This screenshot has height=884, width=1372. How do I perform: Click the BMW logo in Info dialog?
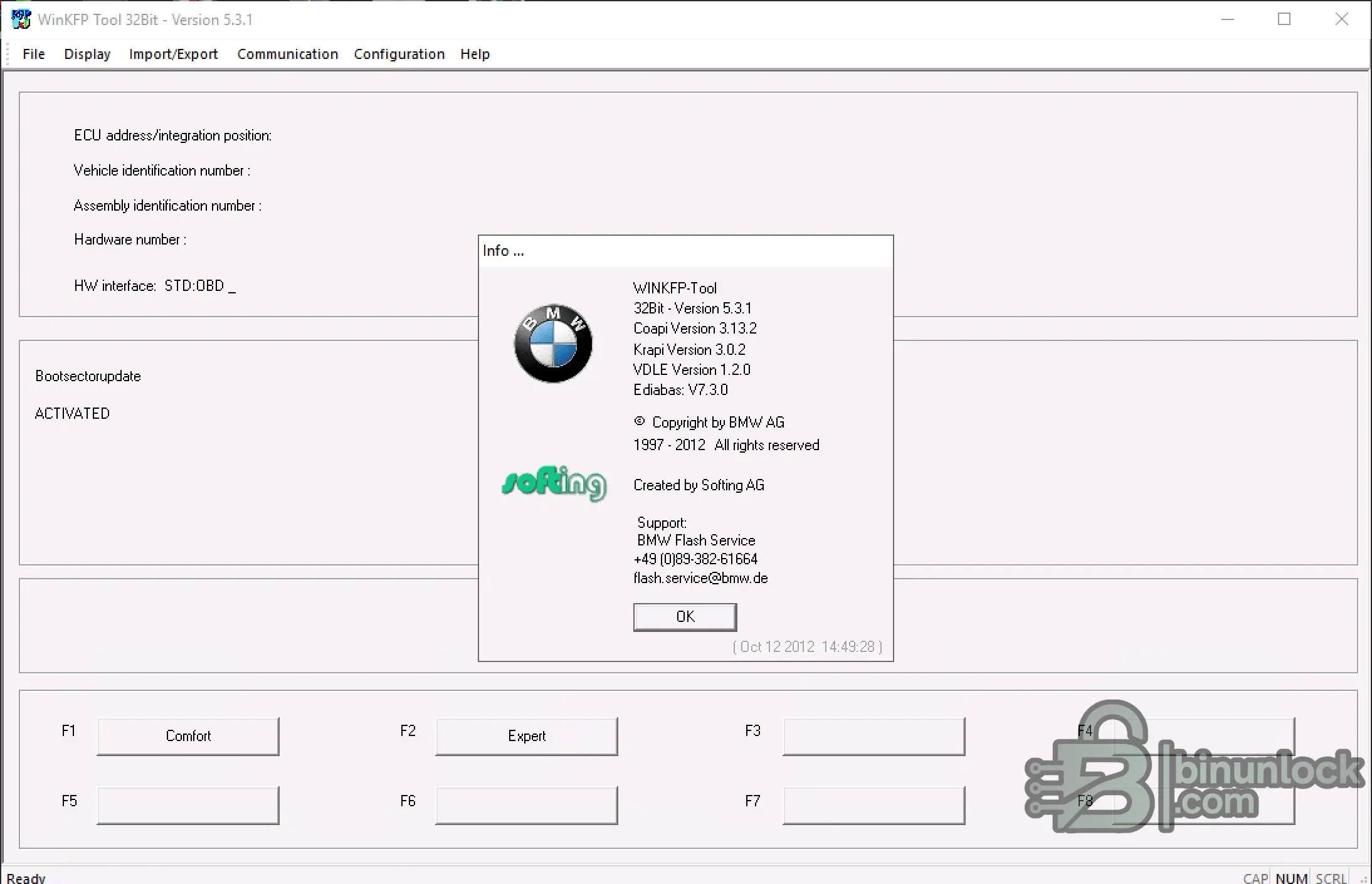(553, 344)
